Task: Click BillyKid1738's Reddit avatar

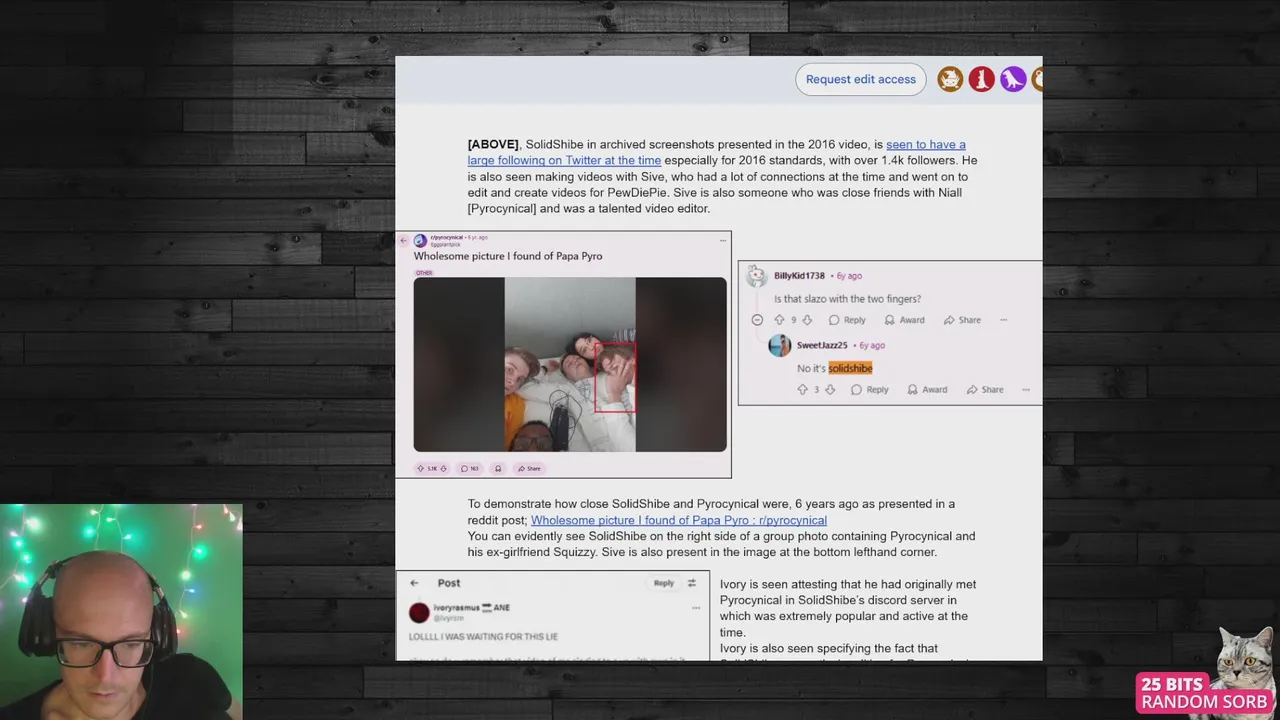Action: coord(757,276)
